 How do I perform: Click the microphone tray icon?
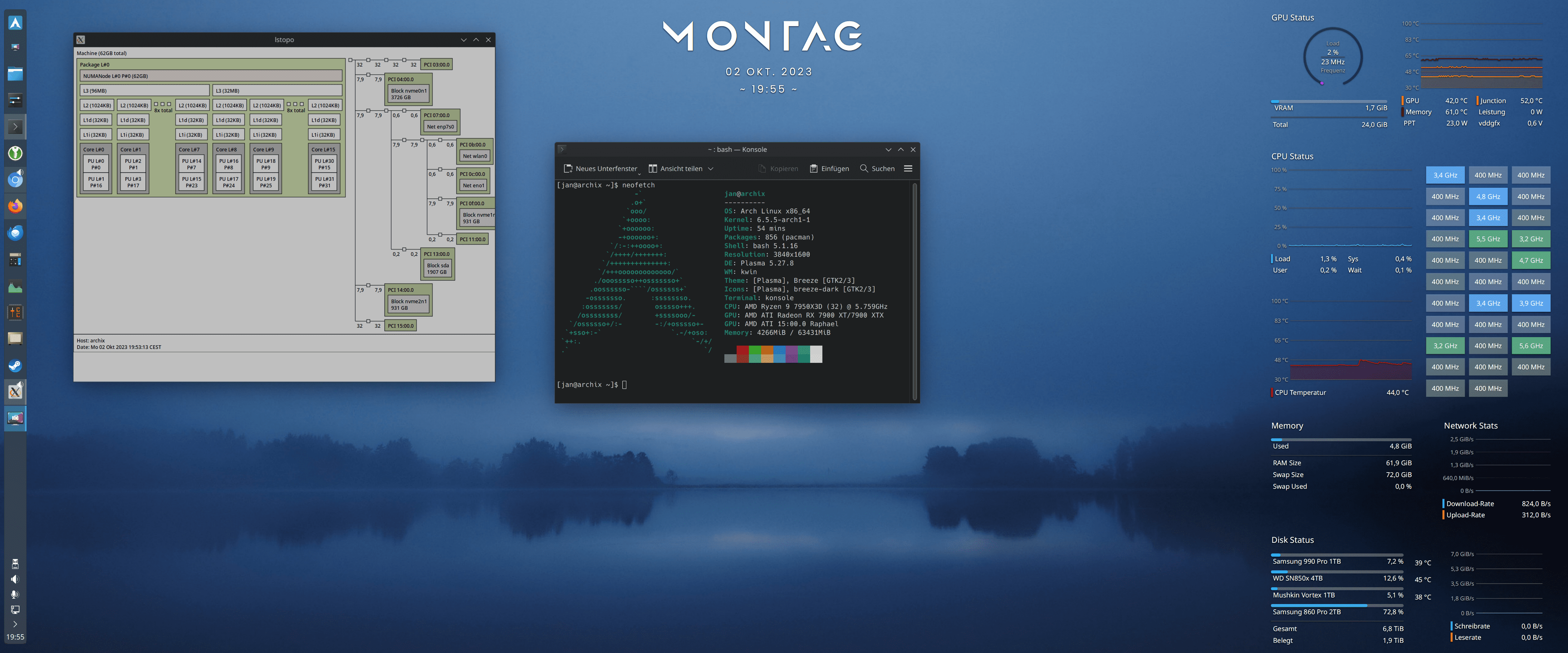pyautogui.click(x=15, y=594)
